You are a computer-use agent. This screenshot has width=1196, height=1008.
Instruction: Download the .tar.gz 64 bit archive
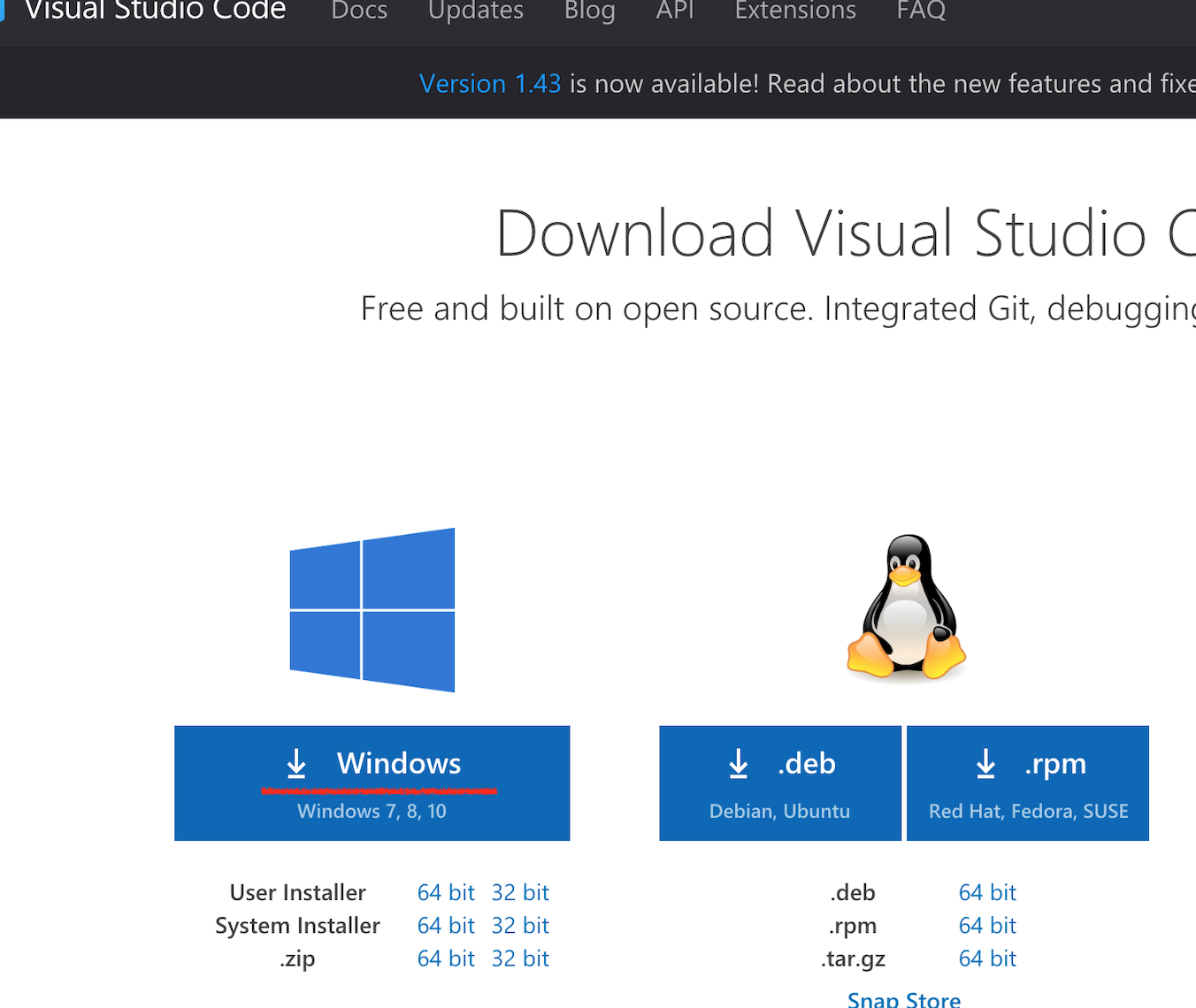[x=987, y=958]
